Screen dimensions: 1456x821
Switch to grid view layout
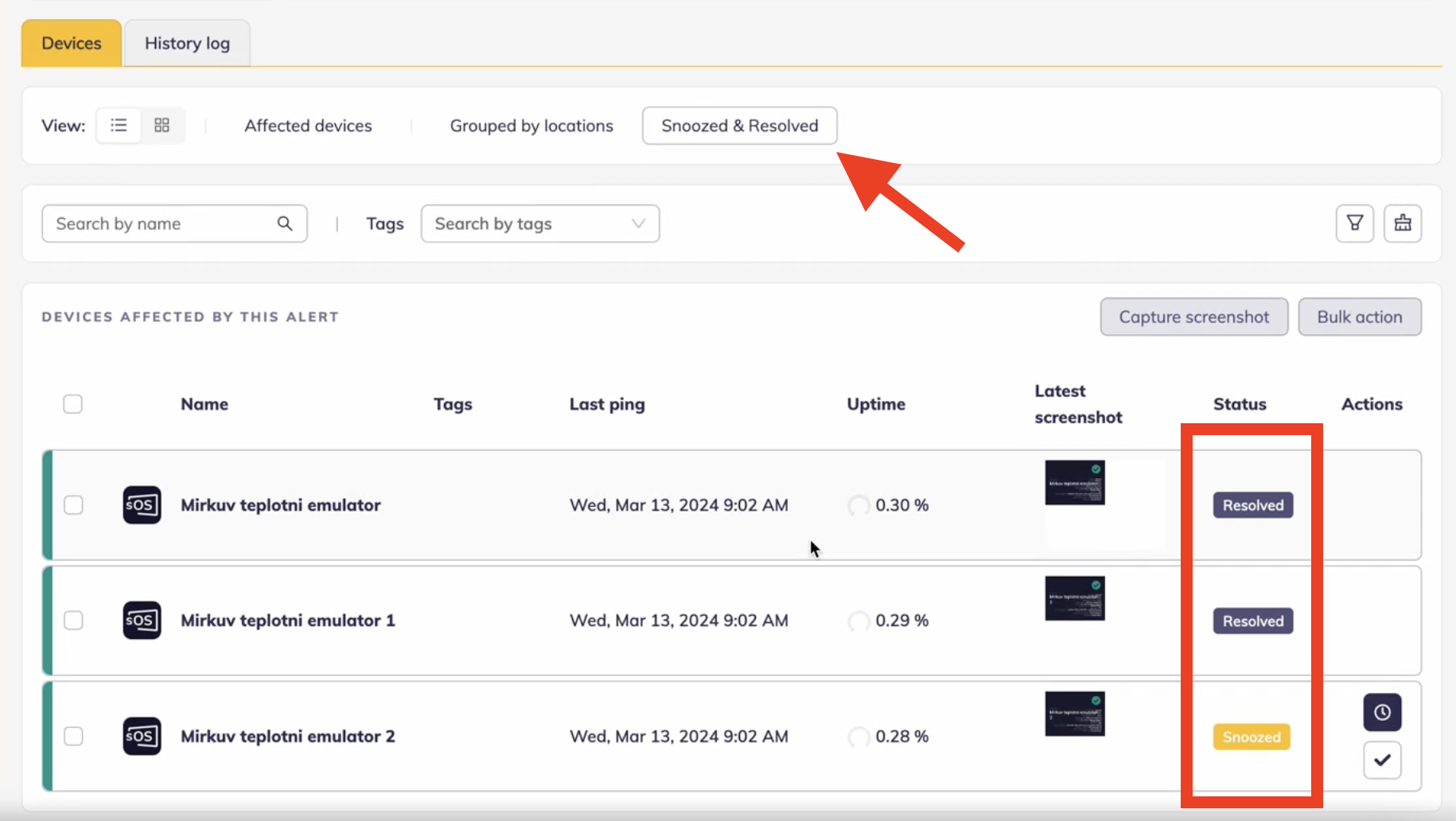(x=162, y=126)
